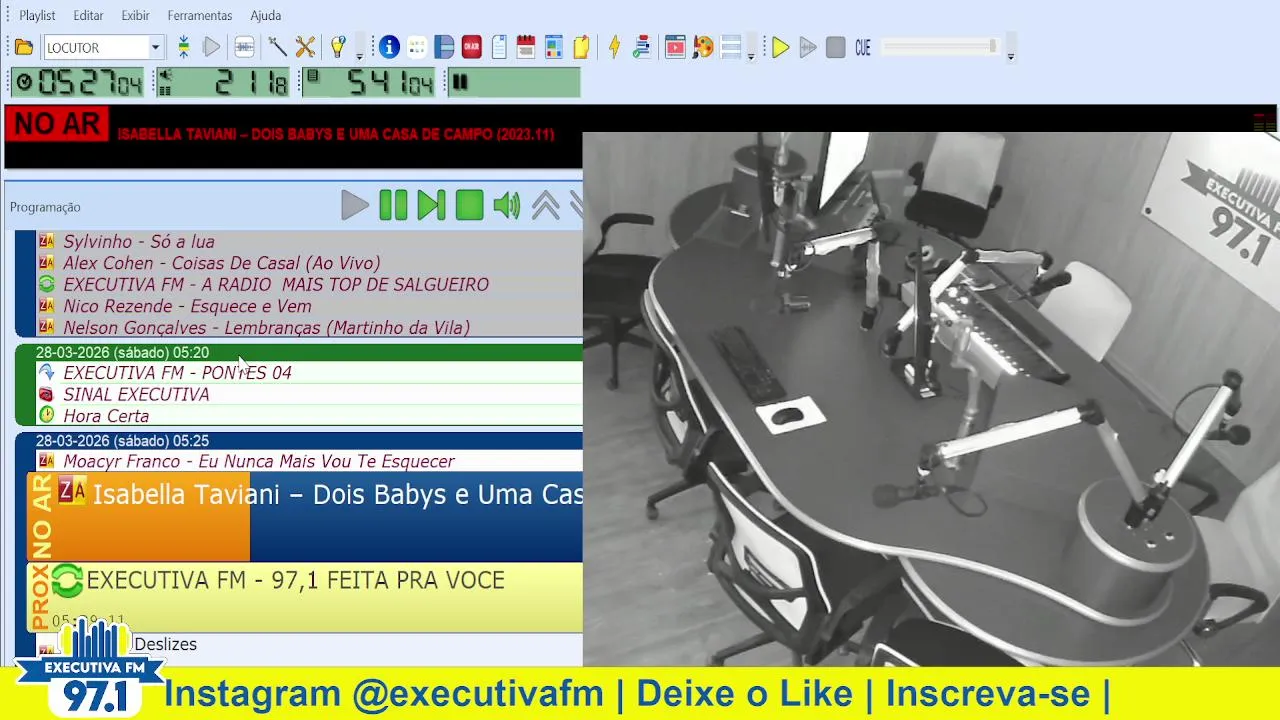
Task: Open the Editar menu
Action: [x=88, y=15]
